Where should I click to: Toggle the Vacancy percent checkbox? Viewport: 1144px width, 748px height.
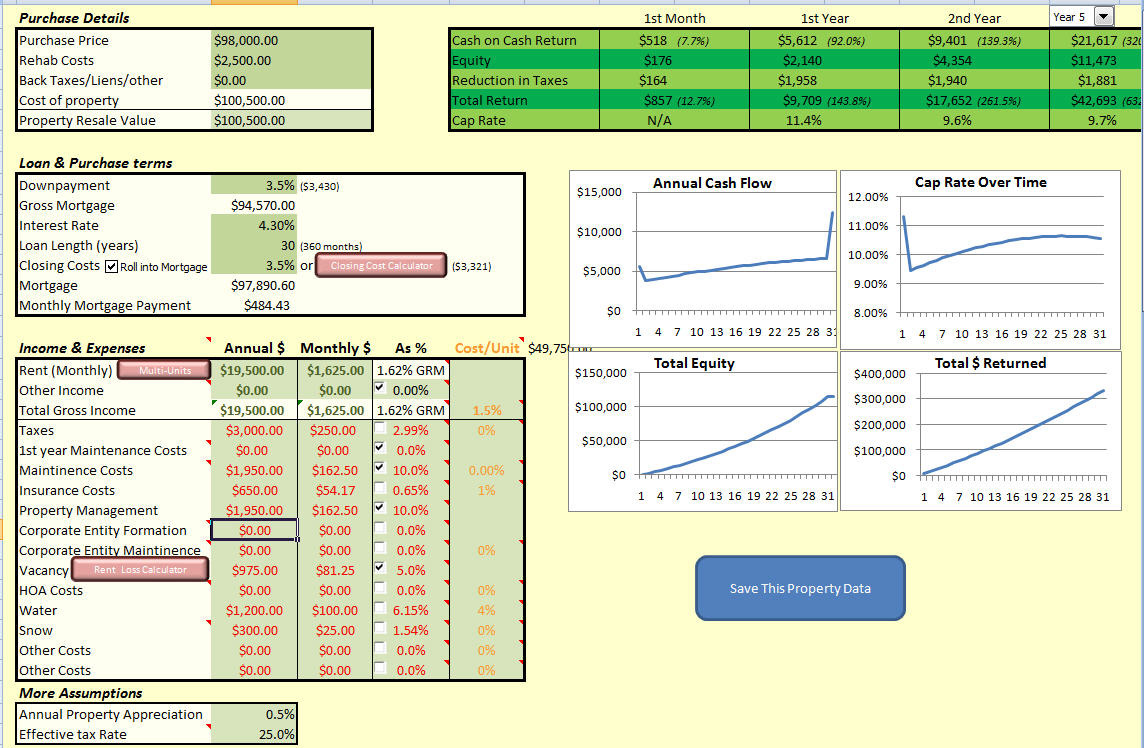tap(380, 567)
